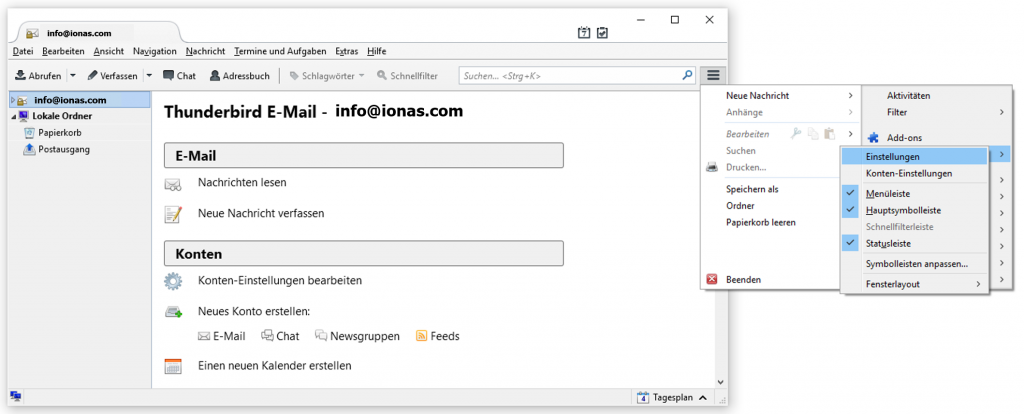Click the Einen neuen Kalender erstellen link
The height and width of the screenshot is (414, 1024).
(x=274, y=366)
